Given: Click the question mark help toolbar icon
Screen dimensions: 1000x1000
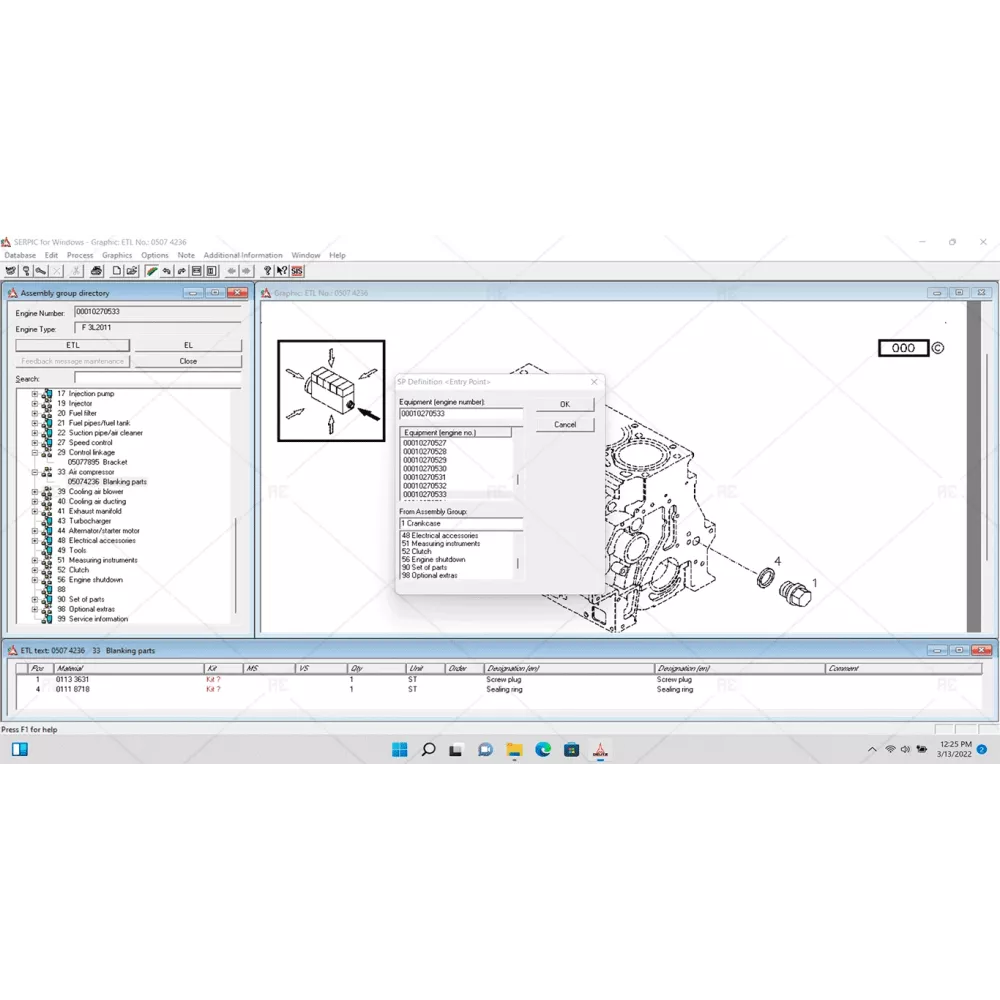Looking at the screenshot, I should click(267, 271).
